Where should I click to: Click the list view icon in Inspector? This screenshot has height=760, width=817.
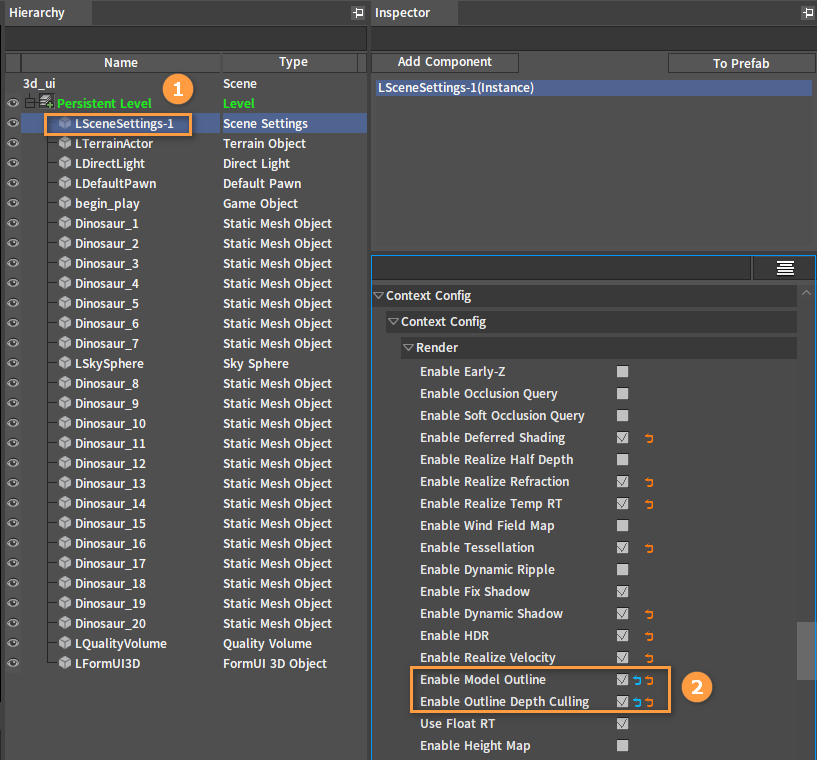tap(785, 268)
